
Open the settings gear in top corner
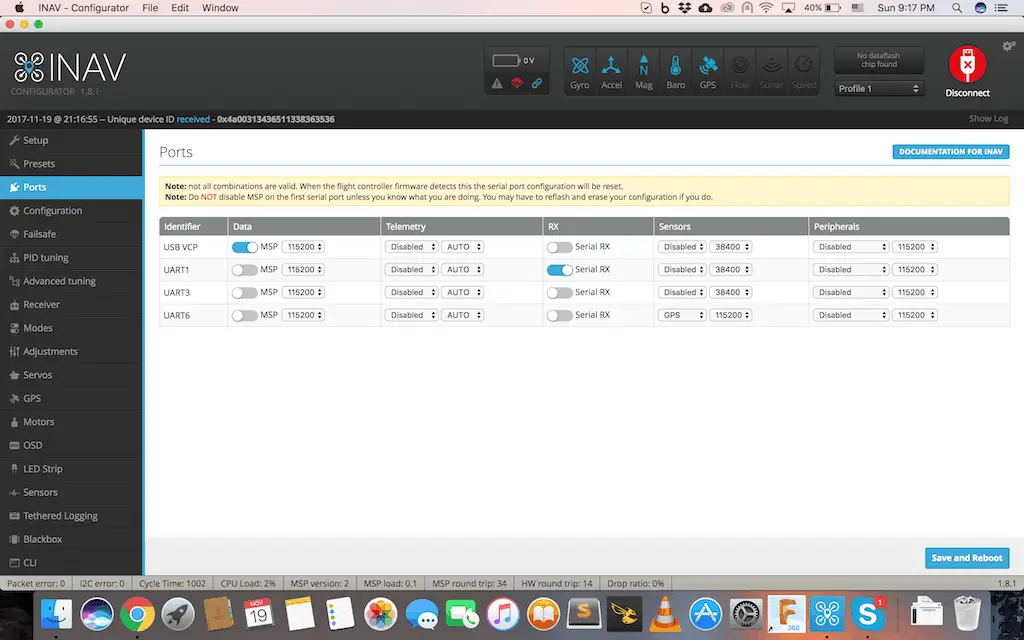pyautogui.click(x=1008, y=46)
